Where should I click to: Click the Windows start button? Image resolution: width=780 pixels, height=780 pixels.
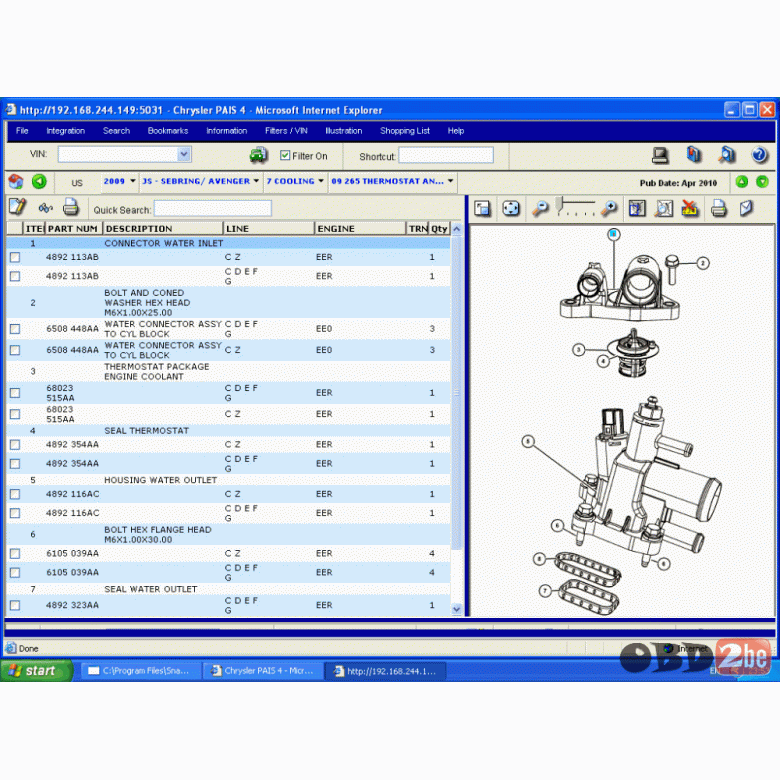(x=36, y=671)
